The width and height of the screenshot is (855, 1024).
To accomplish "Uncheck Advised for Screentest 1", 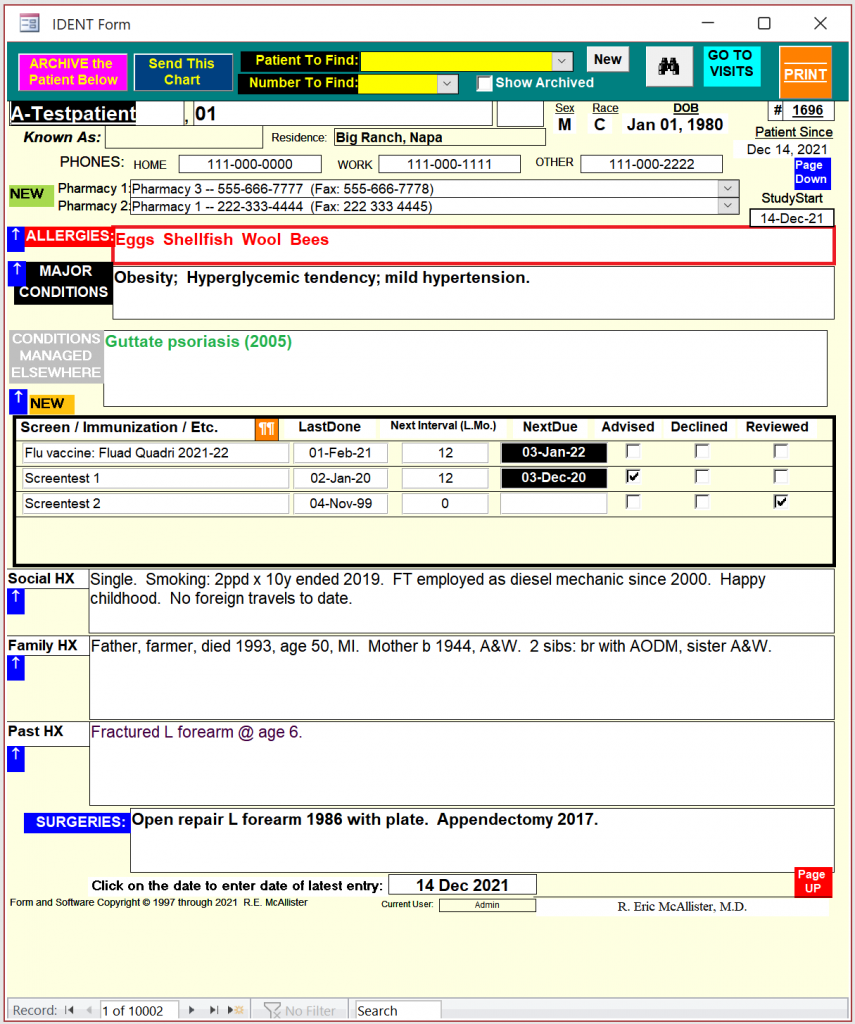I will click(x=633, y=477).
